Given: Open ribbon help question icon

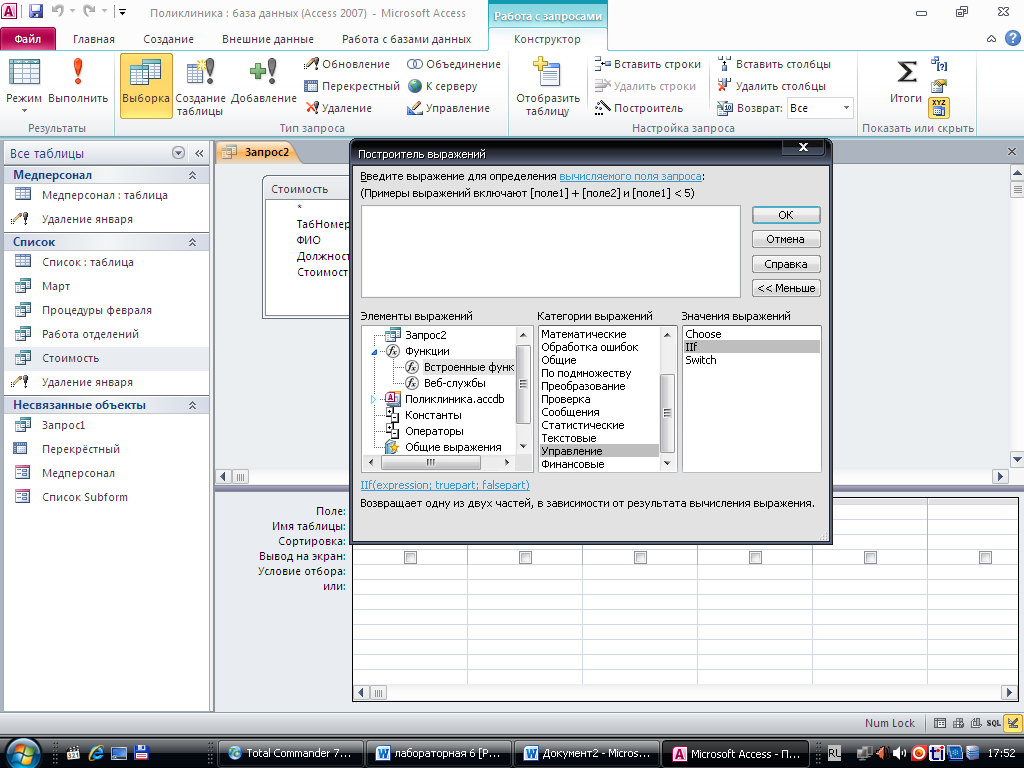Looking at the screenshot, I should pyautogui.click(x=1013, y=39).
